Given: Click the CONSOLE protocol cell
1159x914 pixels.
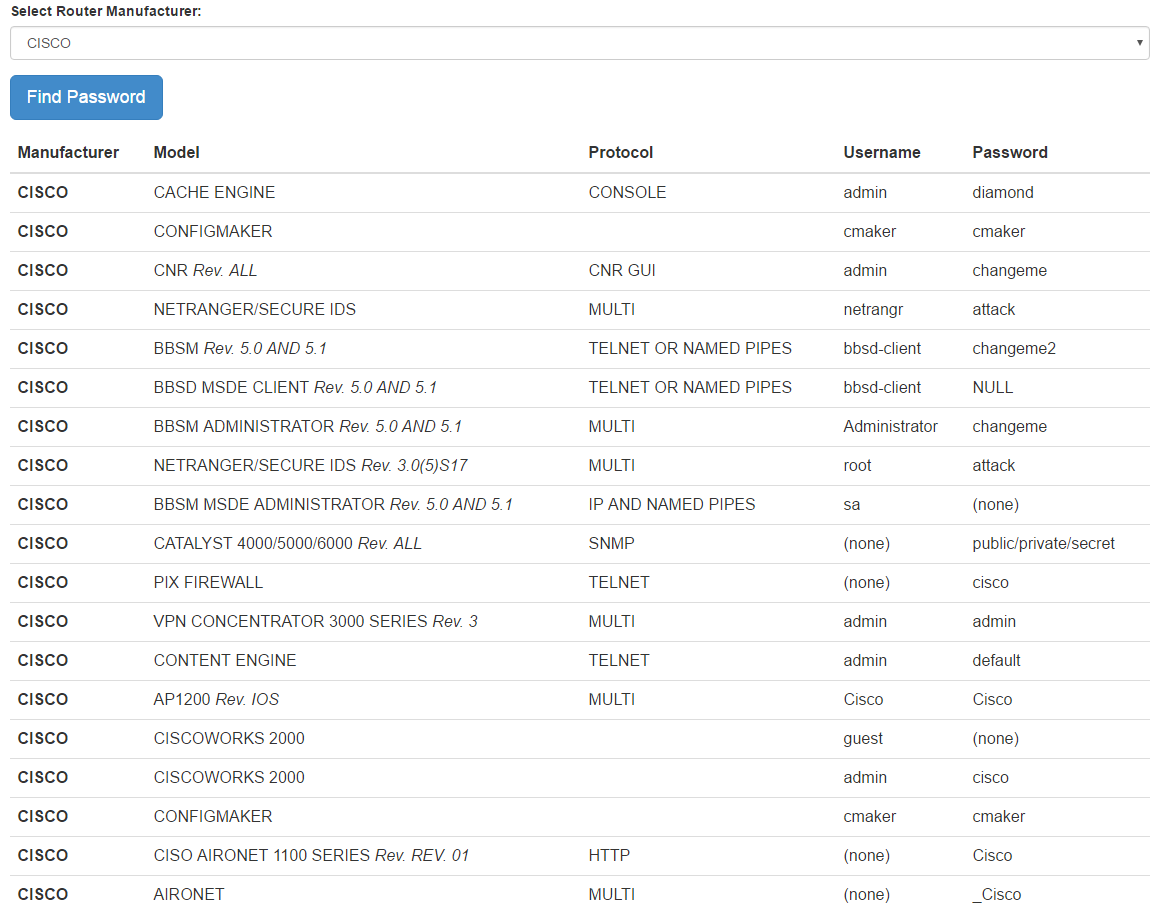Looking at the screenshot, I should pyautogui.click(x=628, y=192).
